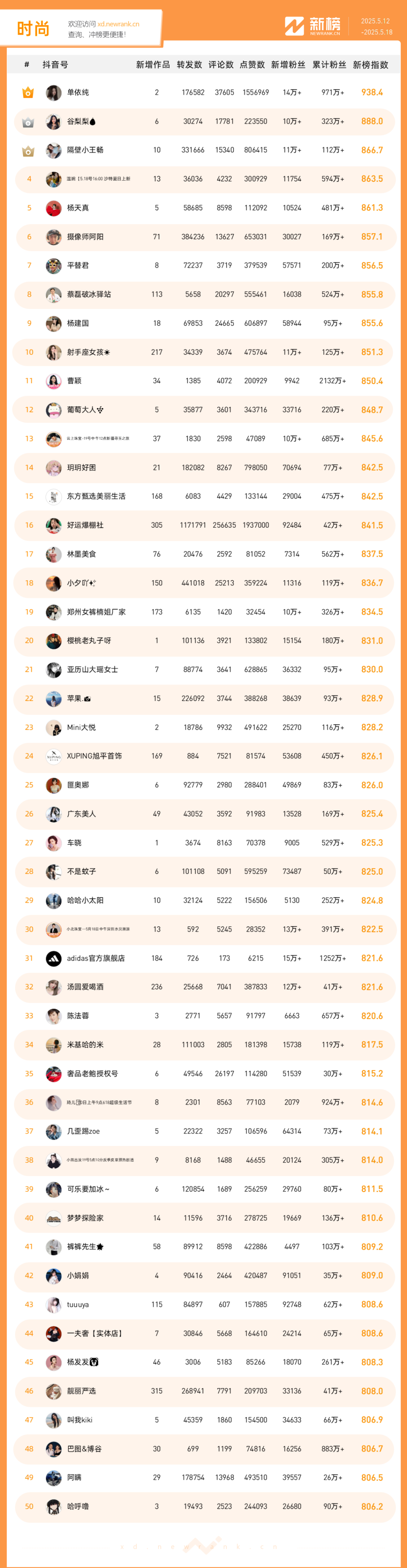Click 杨天真's red avatar

54,208
